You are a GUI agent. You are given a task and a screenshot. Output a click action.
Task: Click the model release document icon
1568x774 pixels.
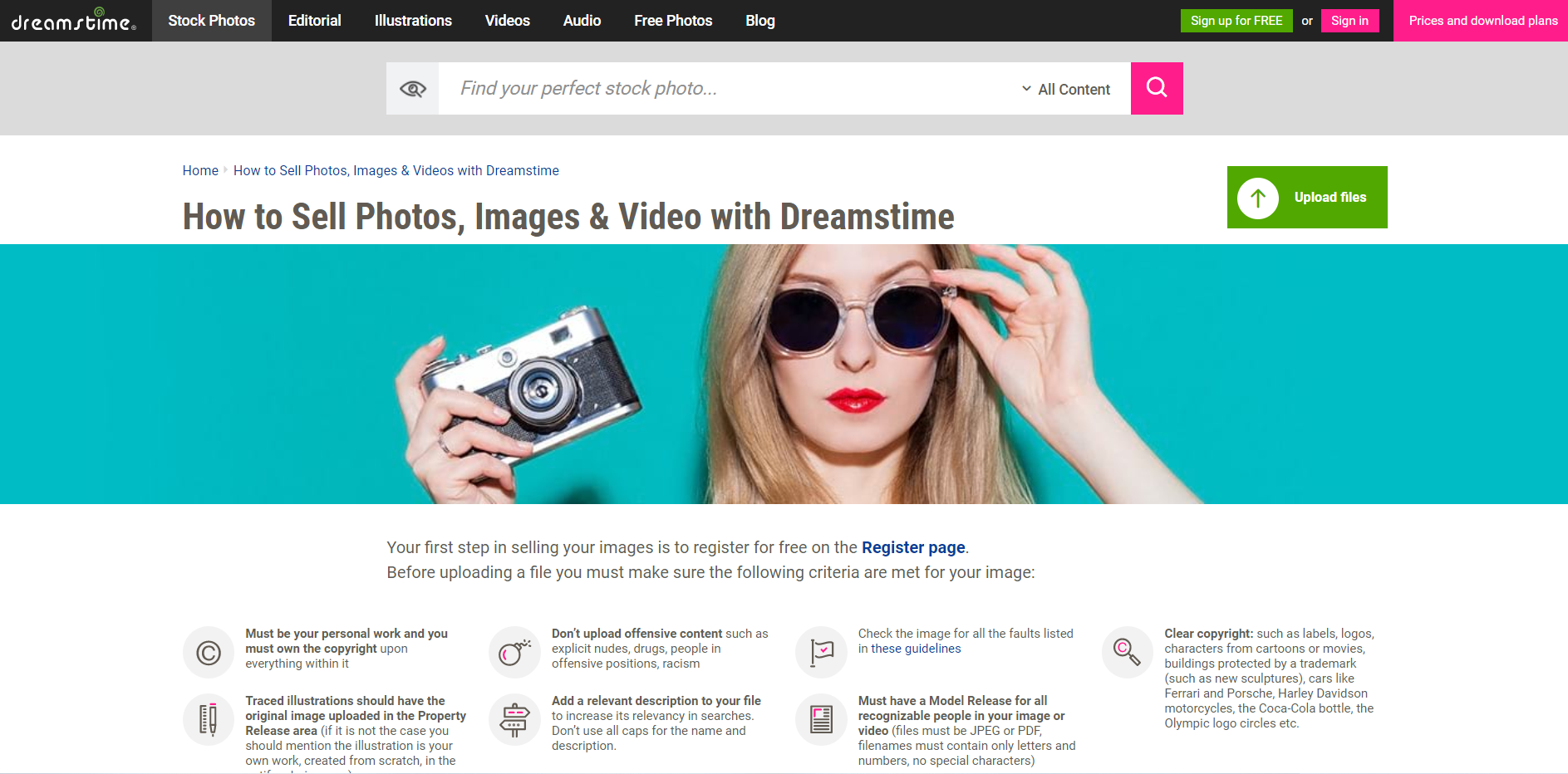click(x=821, y=719)
